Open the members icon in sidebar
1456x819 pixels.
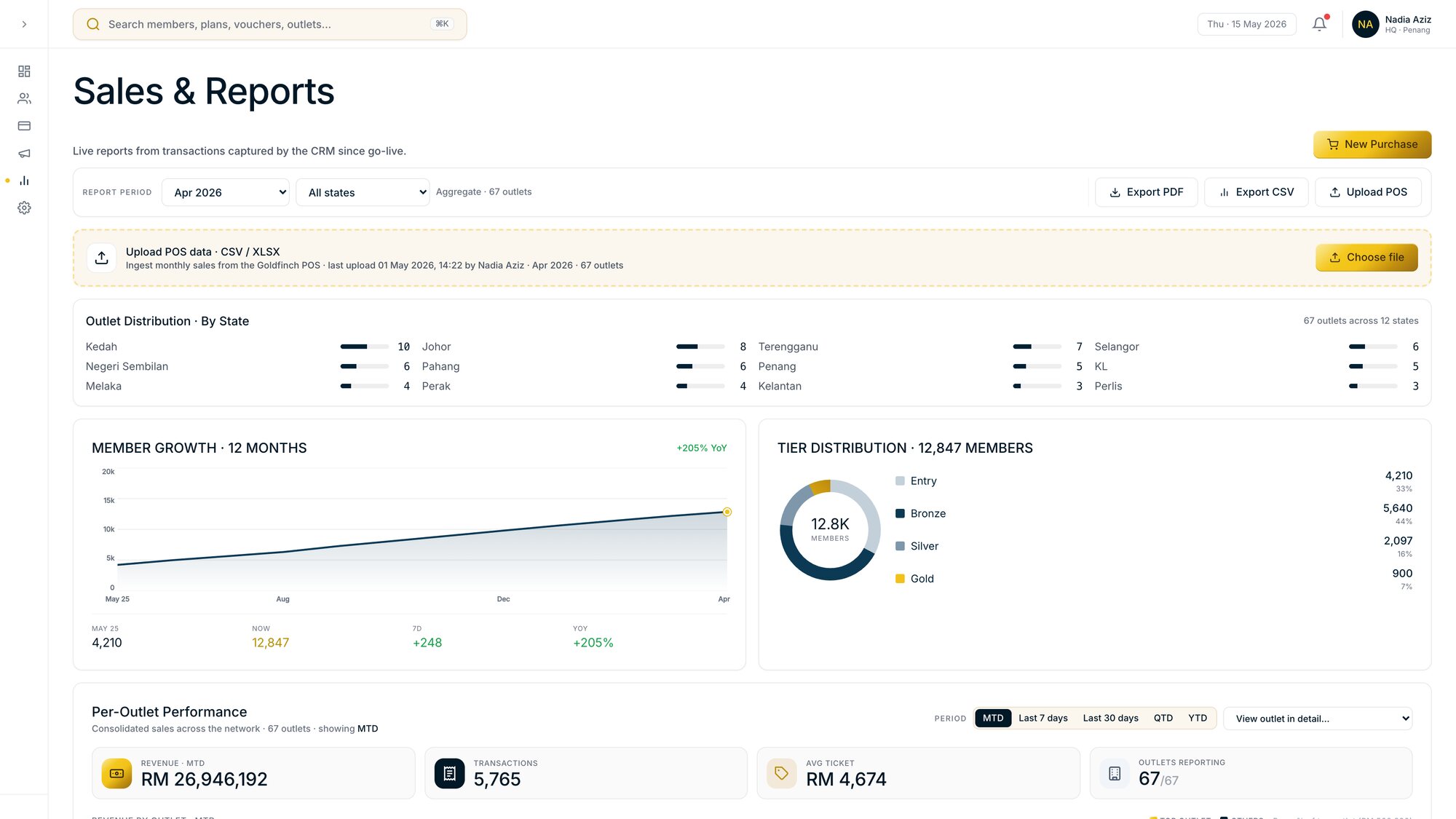[x=24, y=98]
